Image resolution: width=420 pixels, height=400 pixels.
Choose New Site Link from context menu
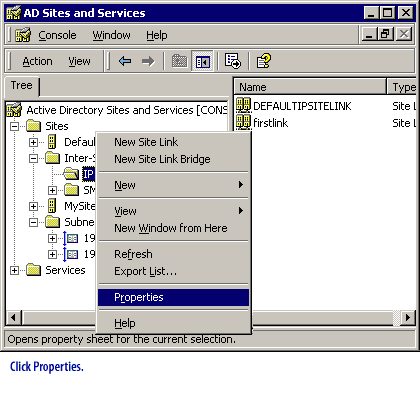[x=173, y=142]
